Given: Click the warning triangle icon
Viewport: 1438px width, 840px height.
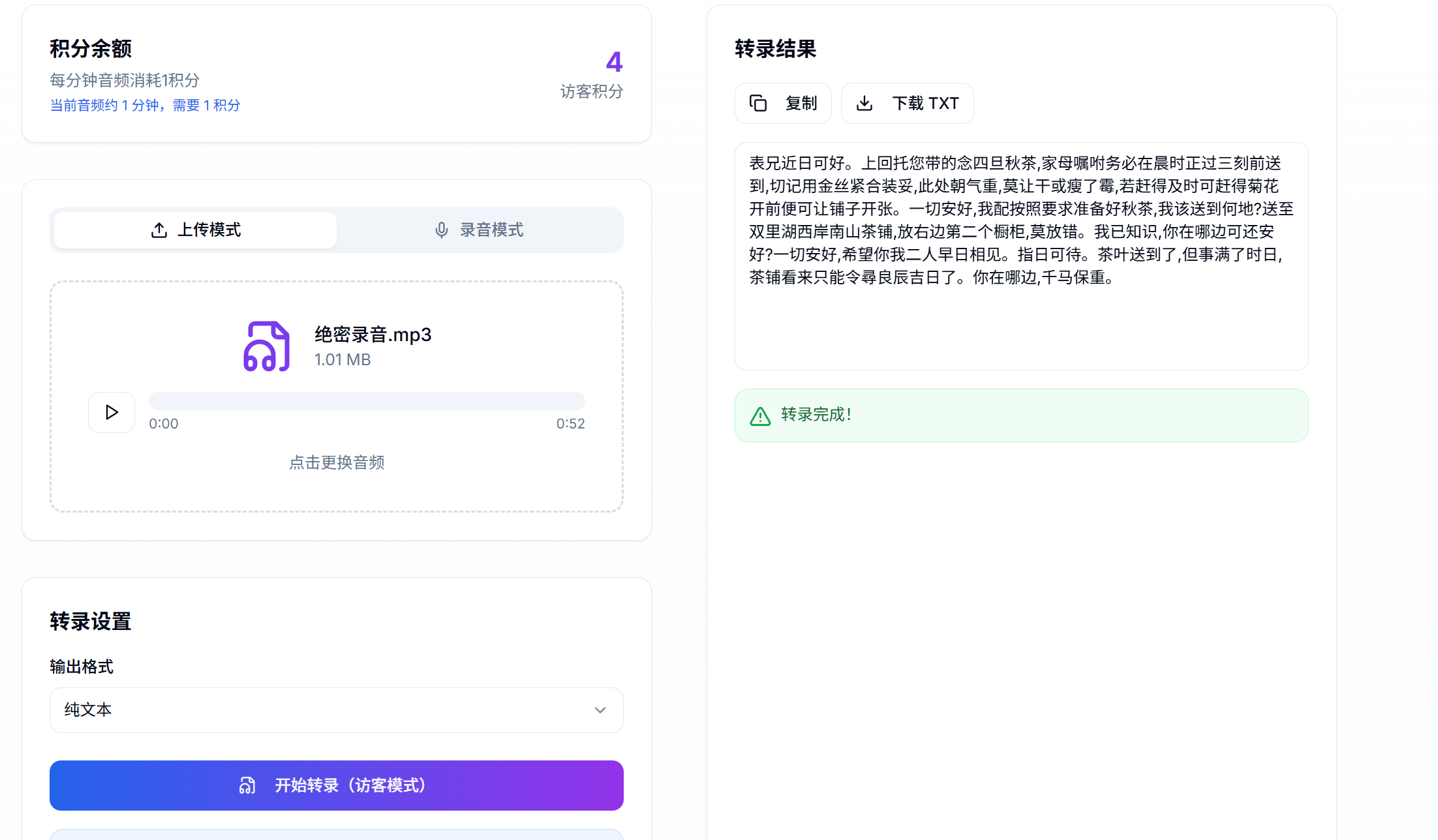Looking at the screenshot, I should tap(760, 416).
